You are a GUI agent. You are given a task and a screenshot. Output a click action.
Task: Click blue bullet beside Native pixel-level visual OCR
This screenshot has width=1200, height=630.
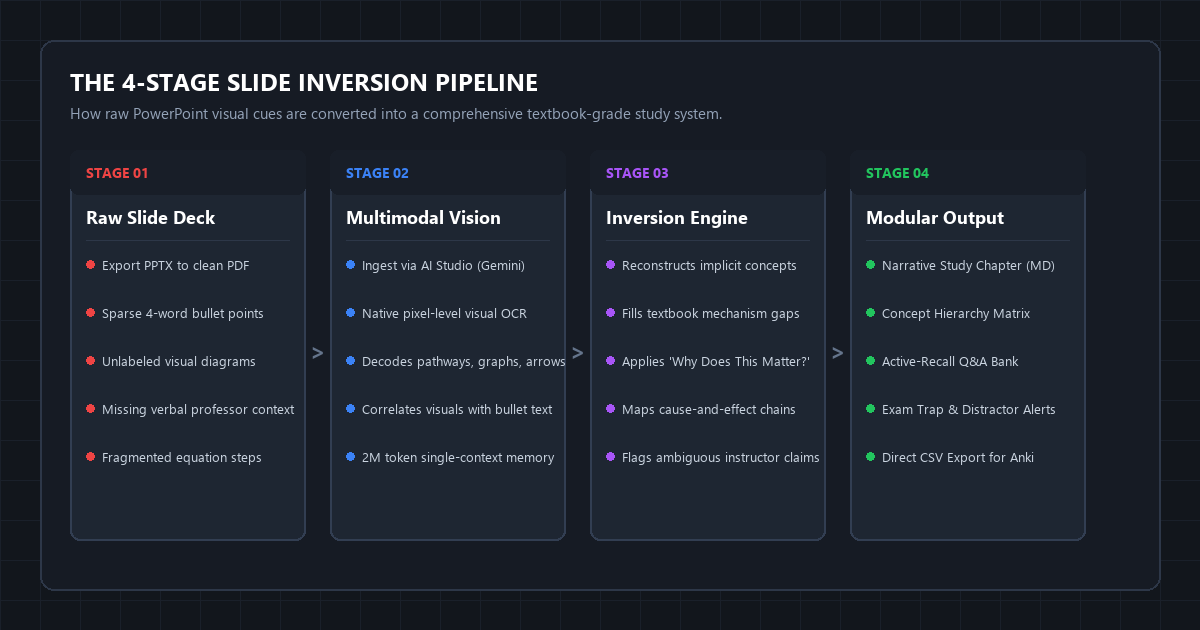click(x=350, y=313)
